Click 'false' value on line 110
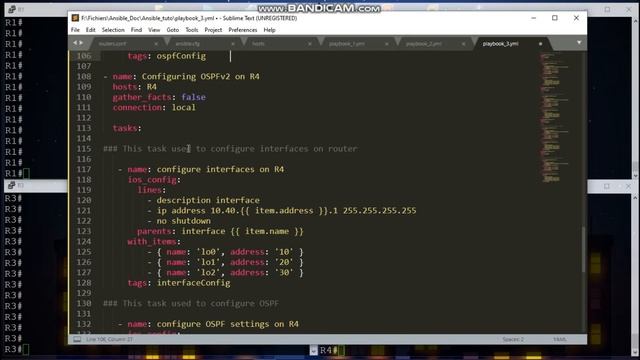This screenshot has height=360, width=640. point(193,97)
